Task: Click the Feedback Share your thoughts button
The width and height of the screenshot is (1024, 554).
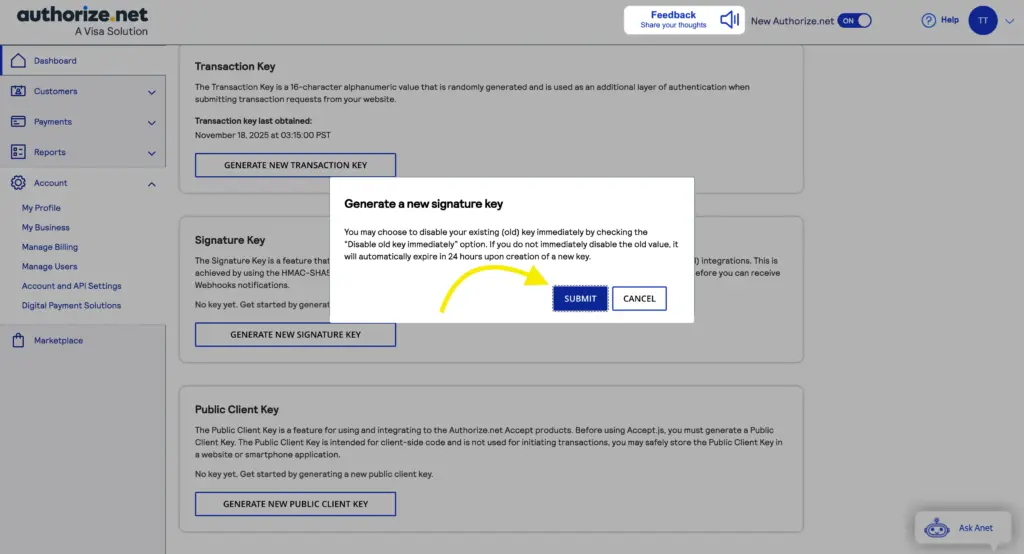Action: 684,20
